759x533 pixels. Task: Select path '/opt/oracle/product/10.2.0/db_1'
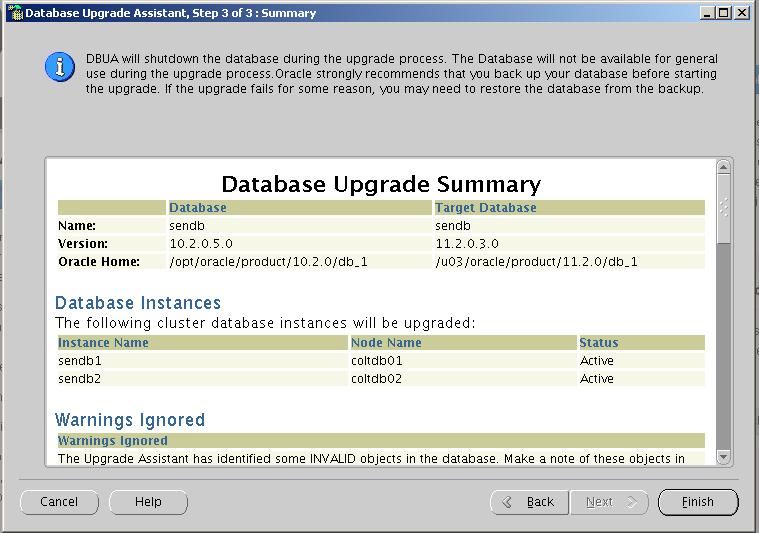268,262
